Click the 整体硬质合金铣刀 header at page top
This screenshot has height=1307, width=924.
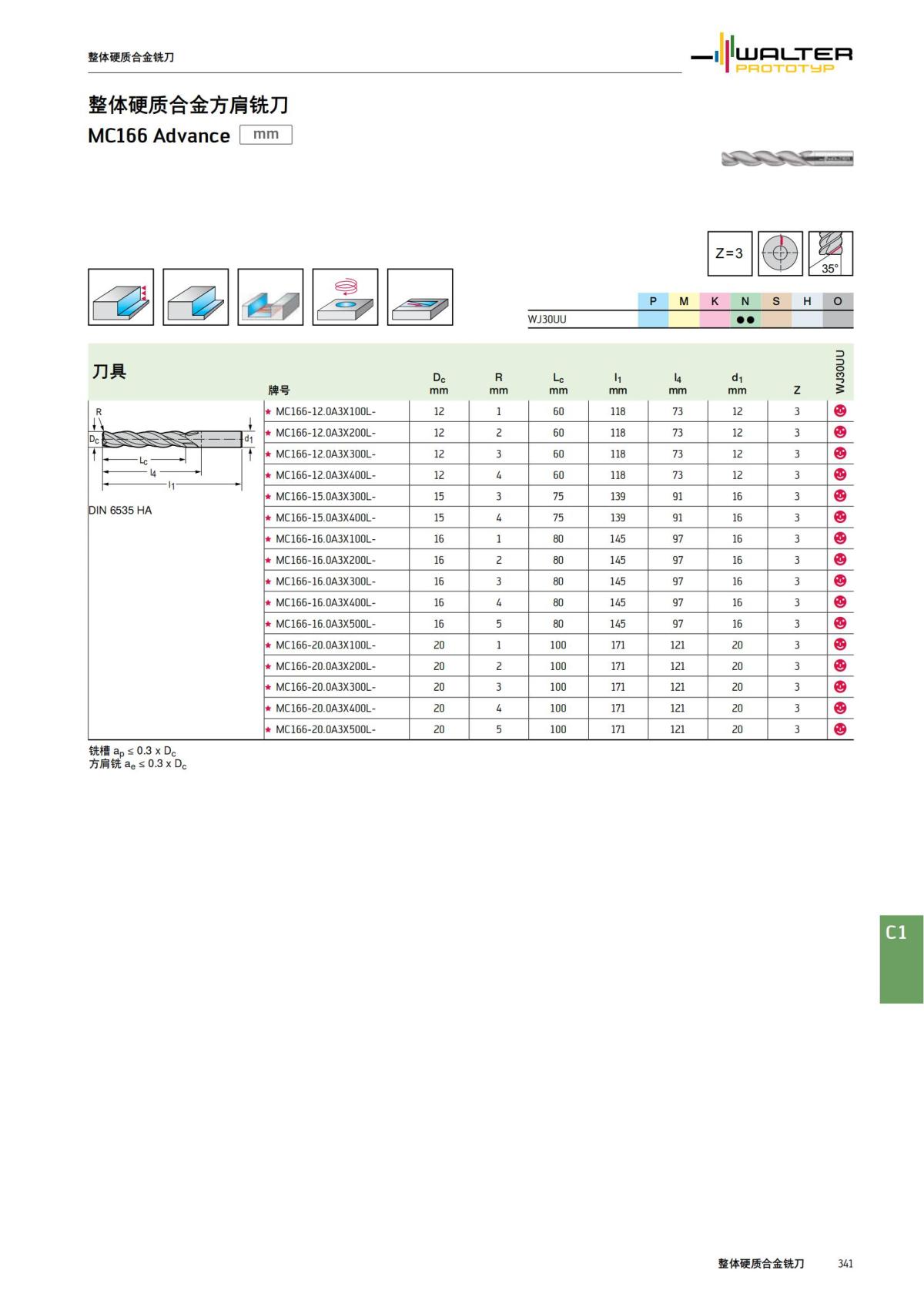(x=131, y=57)
